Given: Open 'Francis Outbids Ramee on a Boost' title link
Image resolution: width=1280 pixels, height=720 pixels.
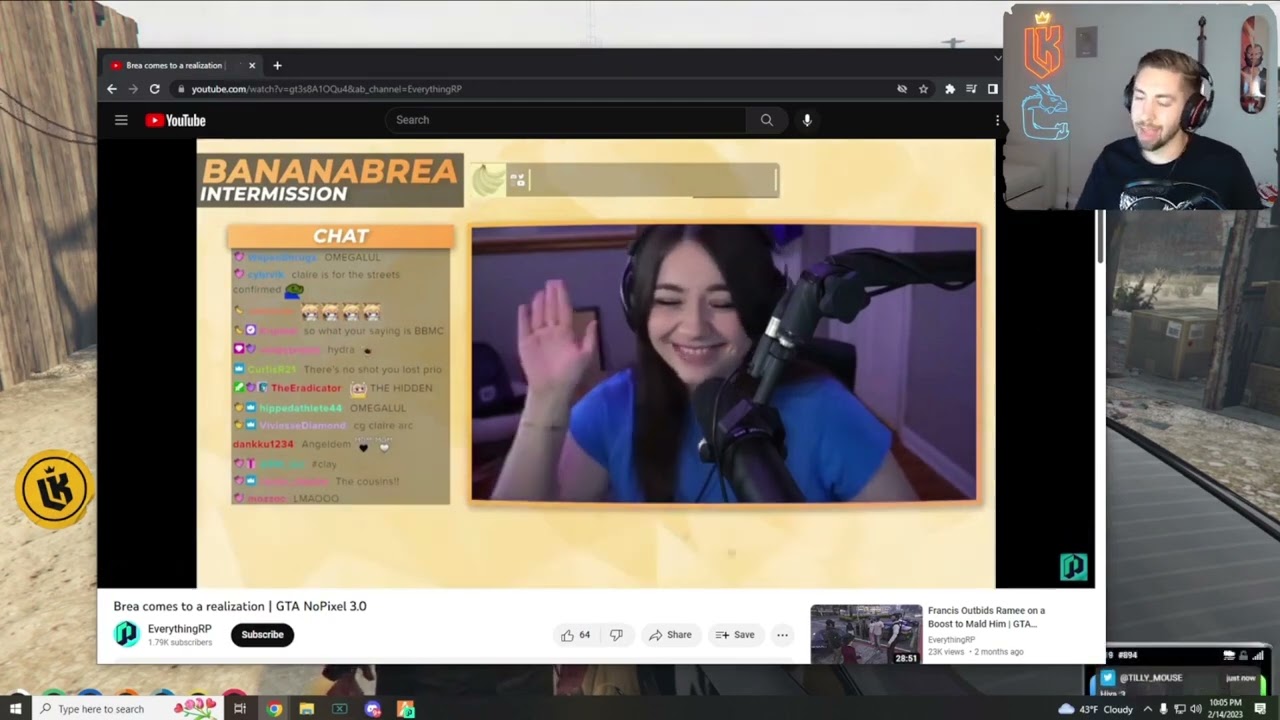Looking at the screenshot, I should coord(986,617).
